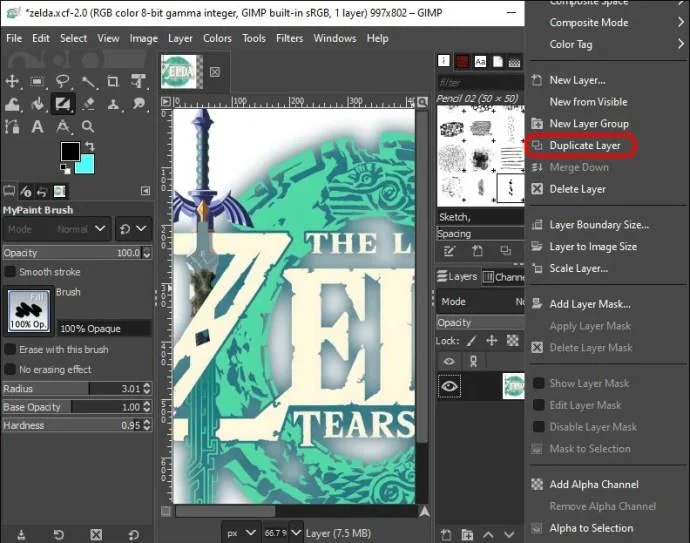
Task: Swap foreground and background colors
Action: click(x=90, y=146)
